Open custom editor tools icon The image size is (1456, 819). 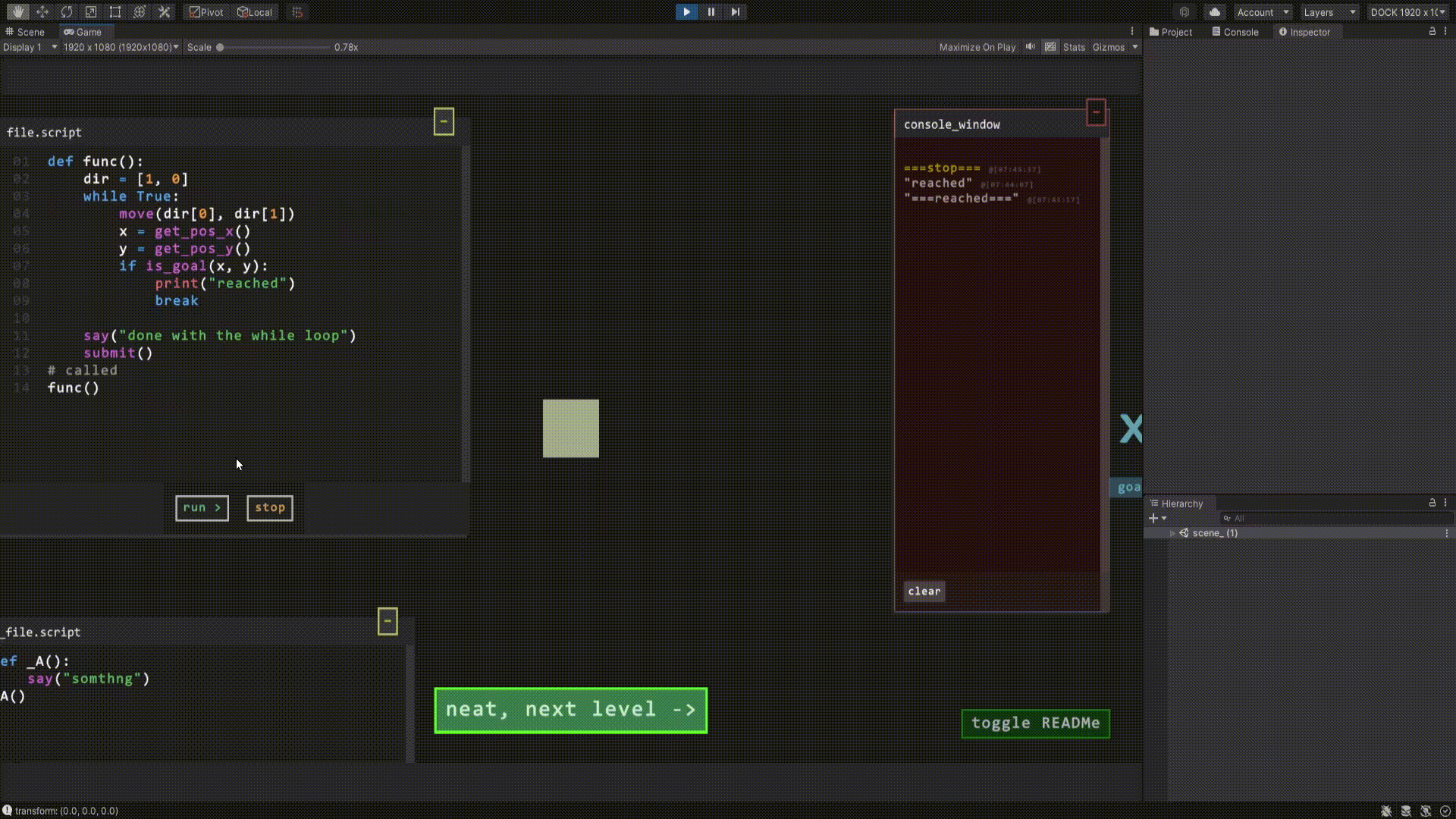(x=164, y=12)
